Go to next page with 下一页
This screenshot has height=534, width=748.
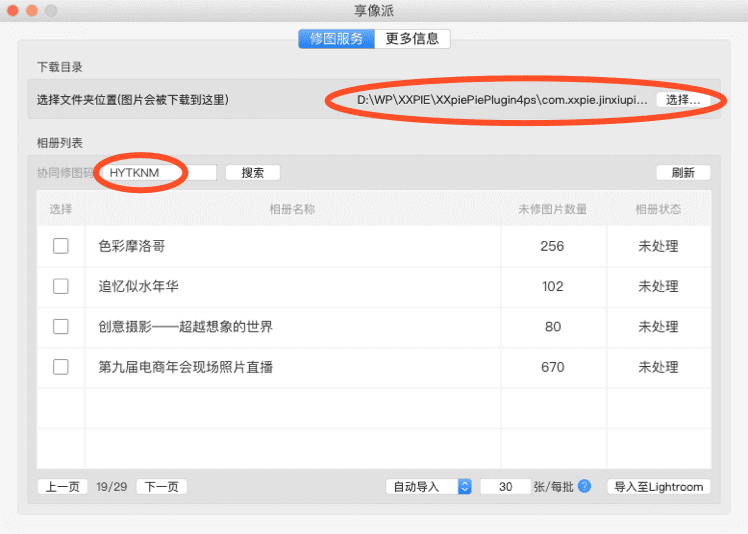point(162,487)
